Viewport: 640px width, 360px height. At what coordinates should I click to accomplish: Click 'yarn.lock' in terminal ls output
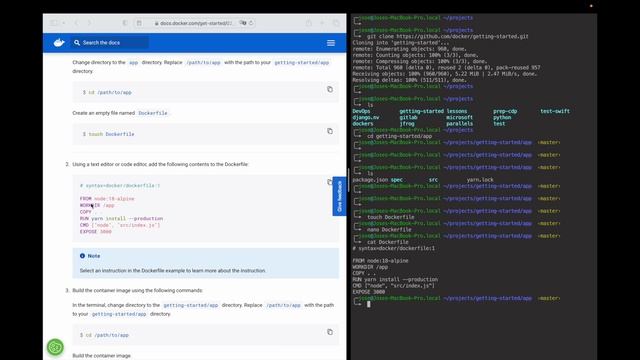pyautogui.click(x=480, y=180)
